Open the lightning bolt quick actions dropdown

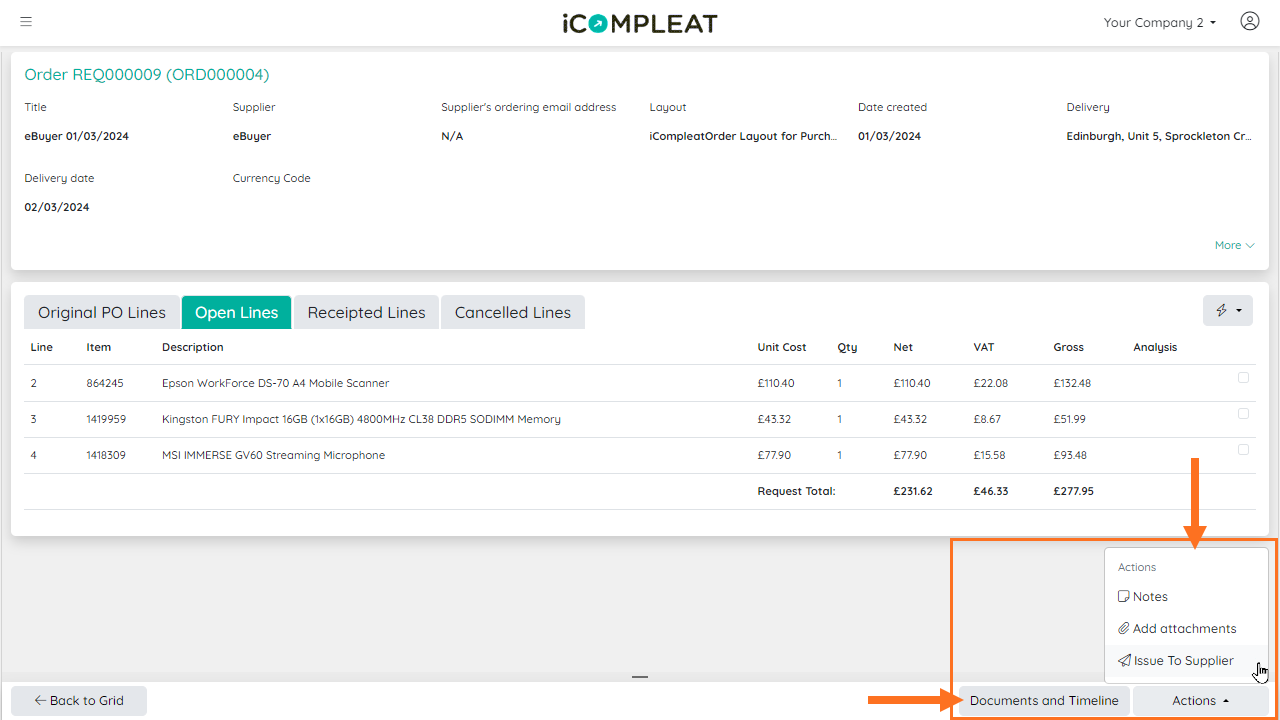click(x=1227, y=311)
